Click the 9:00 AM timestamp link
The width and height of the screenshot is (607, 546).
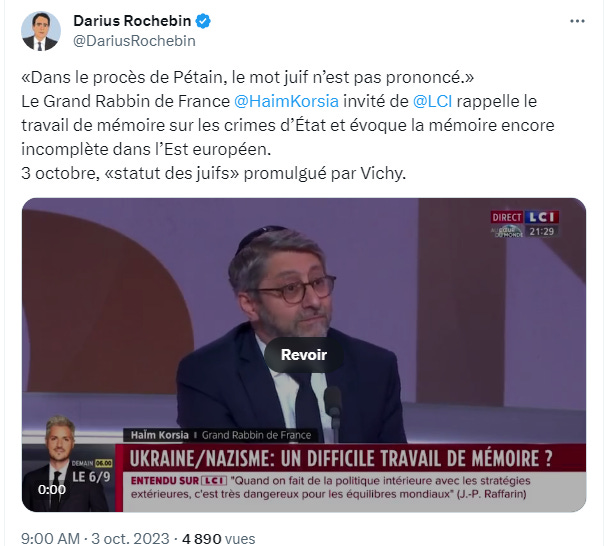pos(50,538)
